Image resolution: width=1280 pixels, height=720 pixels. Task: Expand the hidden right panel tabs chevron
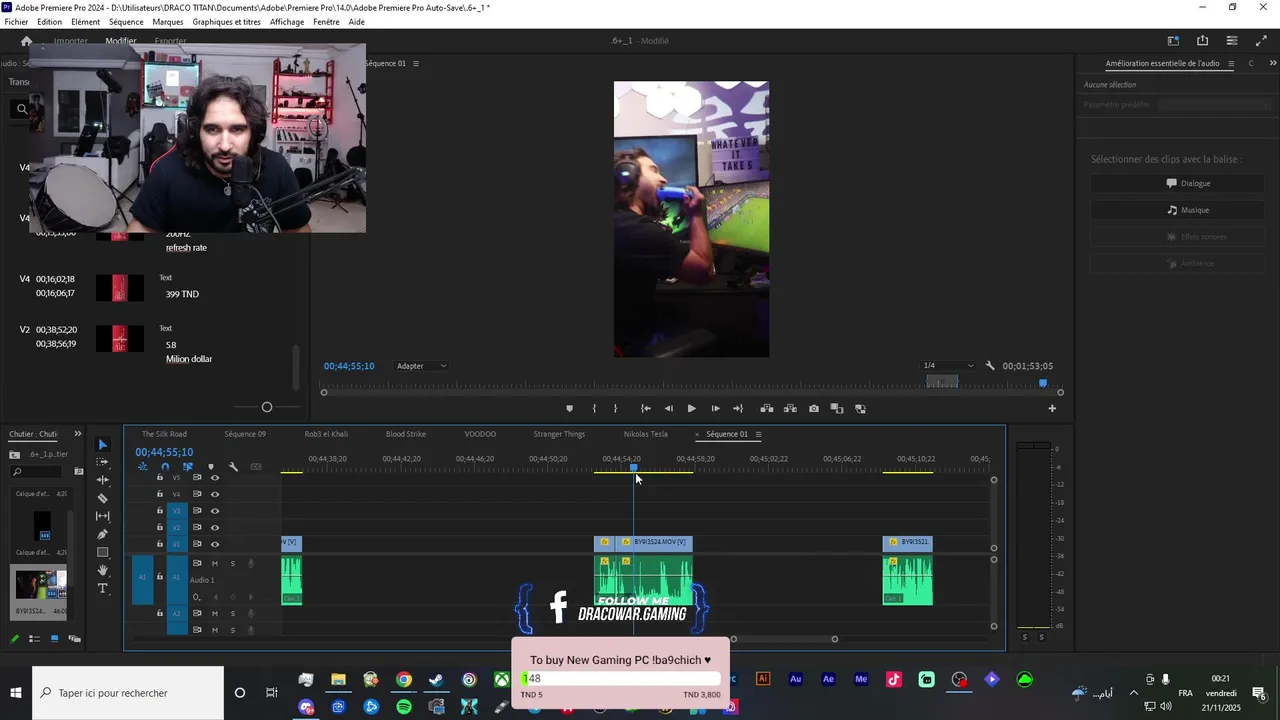coord(1272,63)
